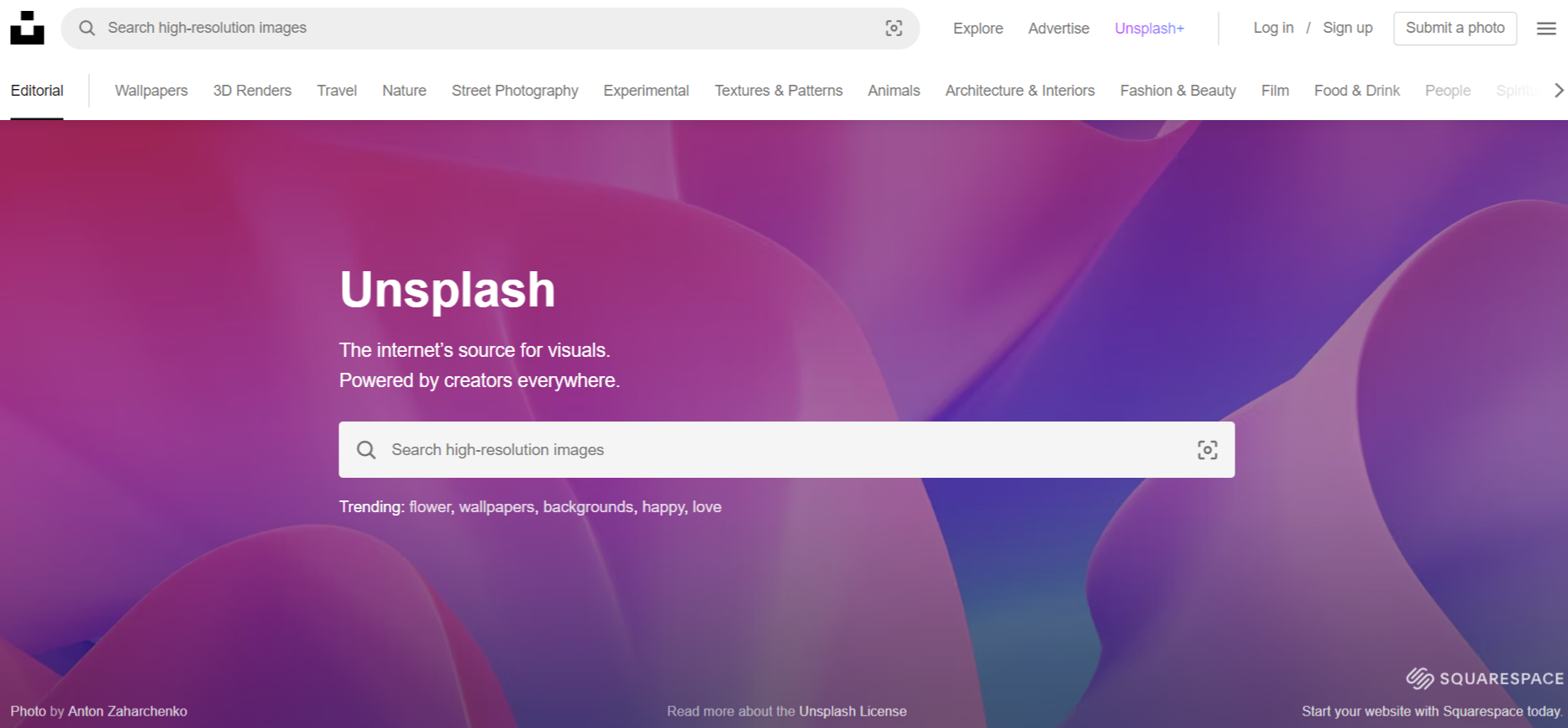The image size is (1568, 728).
Task: Select the Editorial tab
Action: pos(37,91)
